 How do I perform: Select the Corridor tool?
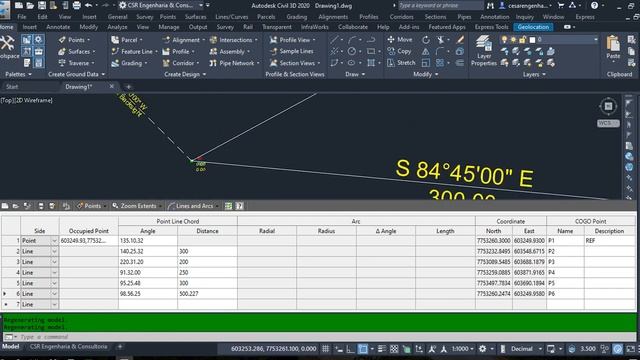pos(181,63)
